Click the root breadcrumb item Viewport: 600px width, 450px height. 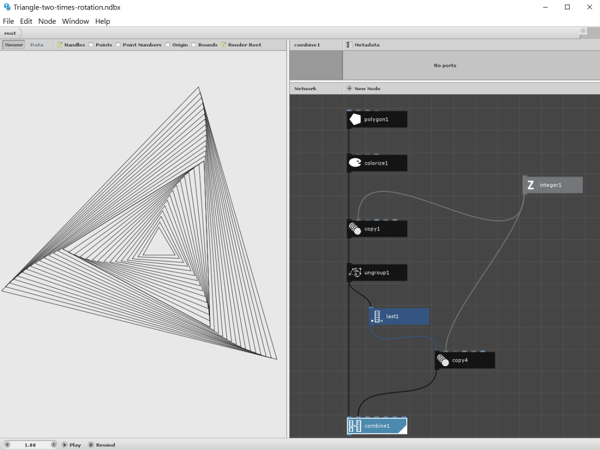pos(10,33)
